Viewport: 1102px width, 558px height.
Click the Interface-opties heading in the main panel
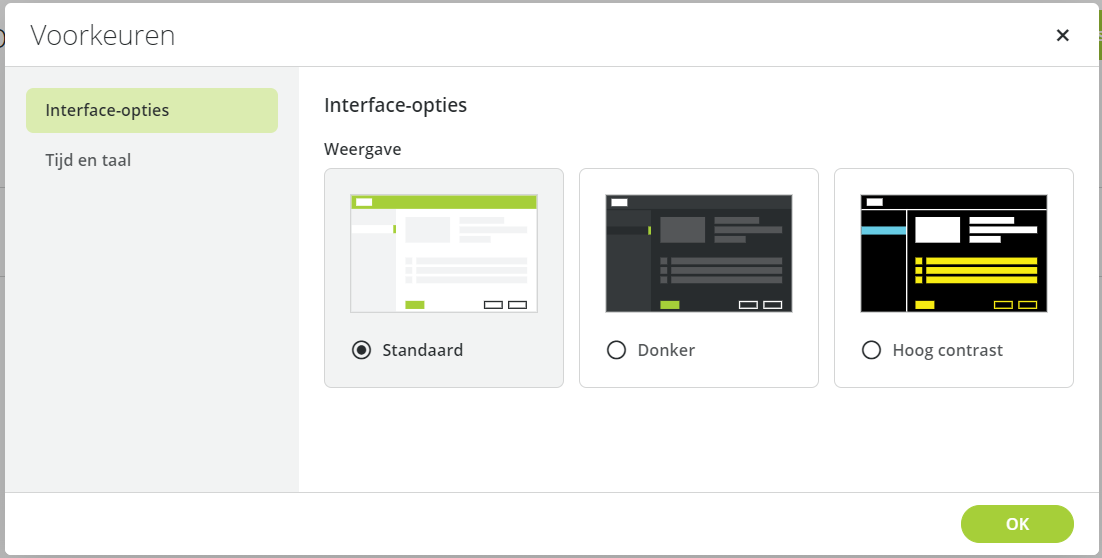click(396, 105)
